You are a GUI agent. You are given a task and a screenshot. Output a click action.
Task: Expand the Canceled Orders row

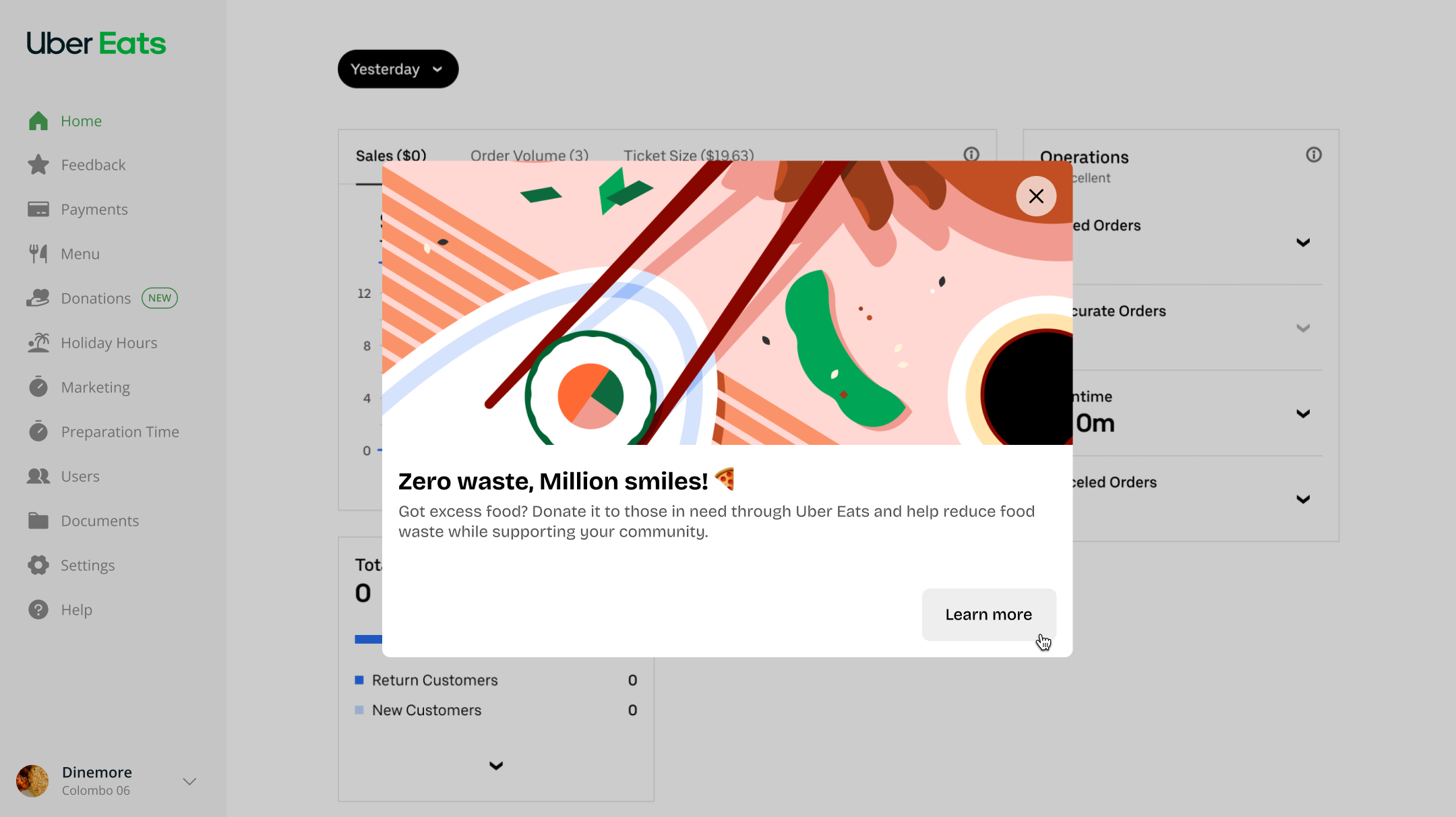1302,499
